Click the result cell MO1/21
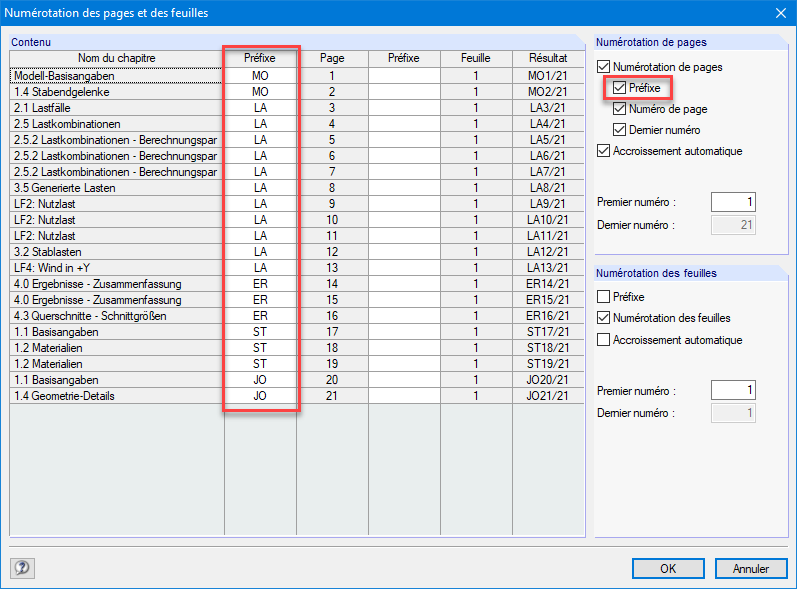Screen dimensions: 797x589 548,76
